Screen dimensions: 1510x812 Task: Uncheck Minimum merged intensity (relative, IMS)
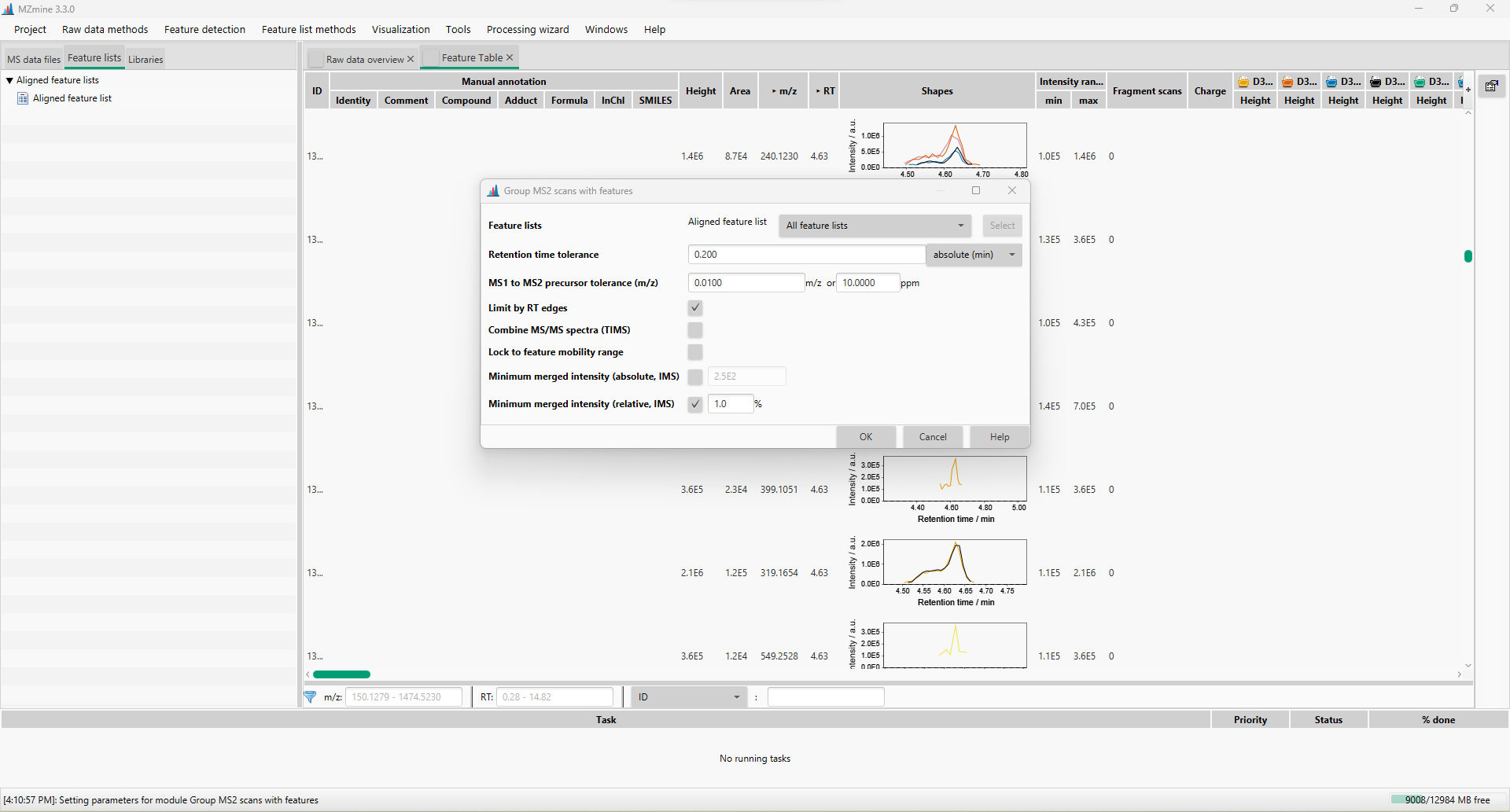tap(694, 404)
